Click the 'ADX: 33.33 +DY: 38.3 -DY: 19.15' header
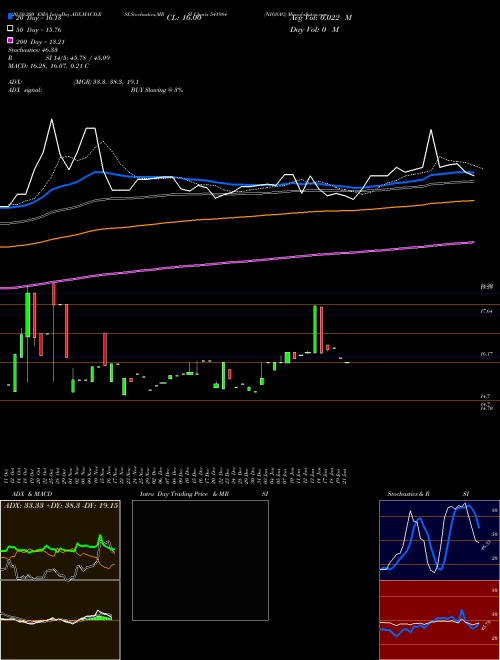 tap(61, 505)
